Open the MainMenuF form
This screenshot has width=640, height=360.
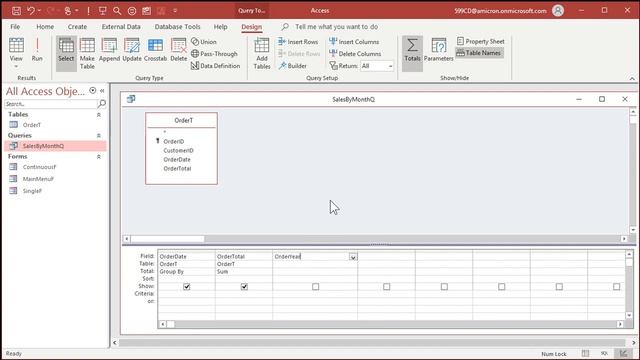tap(38, 179)
